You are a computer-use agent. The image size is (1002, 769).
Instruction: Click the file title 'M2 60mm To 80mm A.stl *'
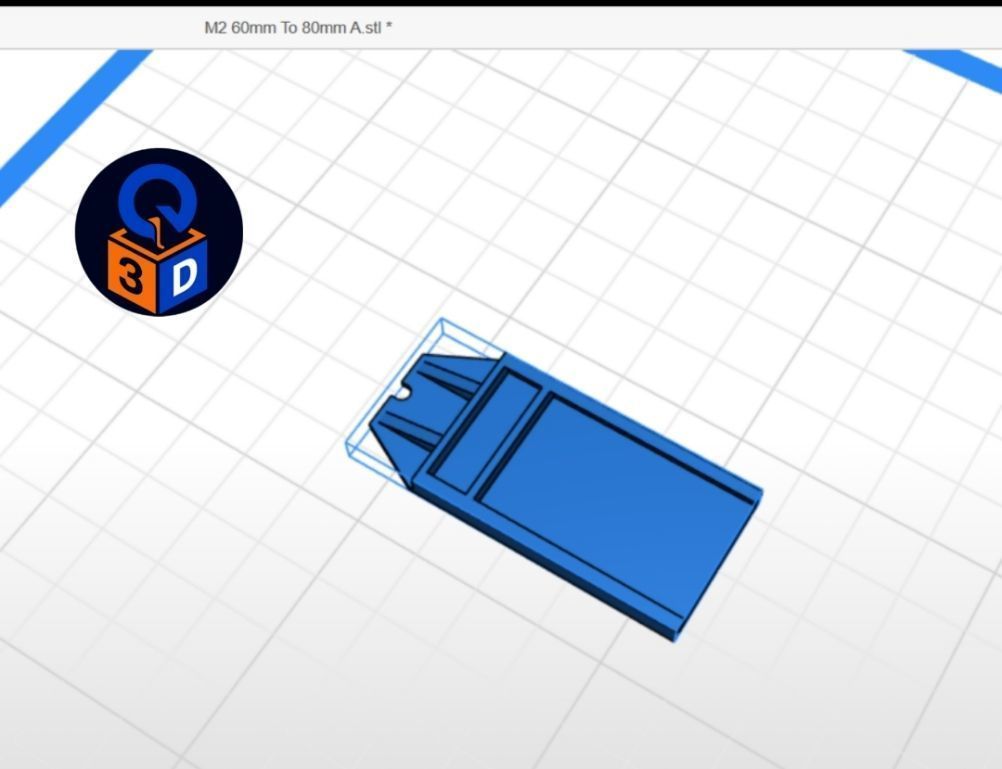click(x=298, y=27)
